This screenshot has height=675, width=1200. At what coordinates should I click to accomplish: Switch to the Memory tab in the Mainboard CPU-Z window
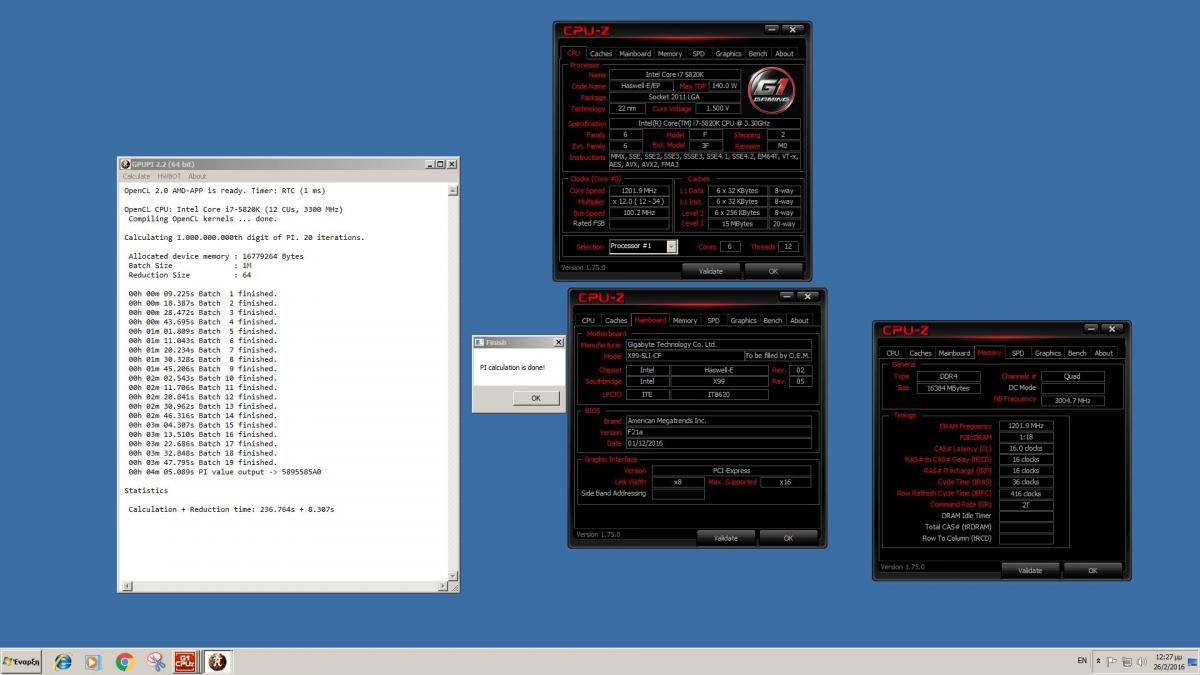pyautogui.click(x=685, y=321)
